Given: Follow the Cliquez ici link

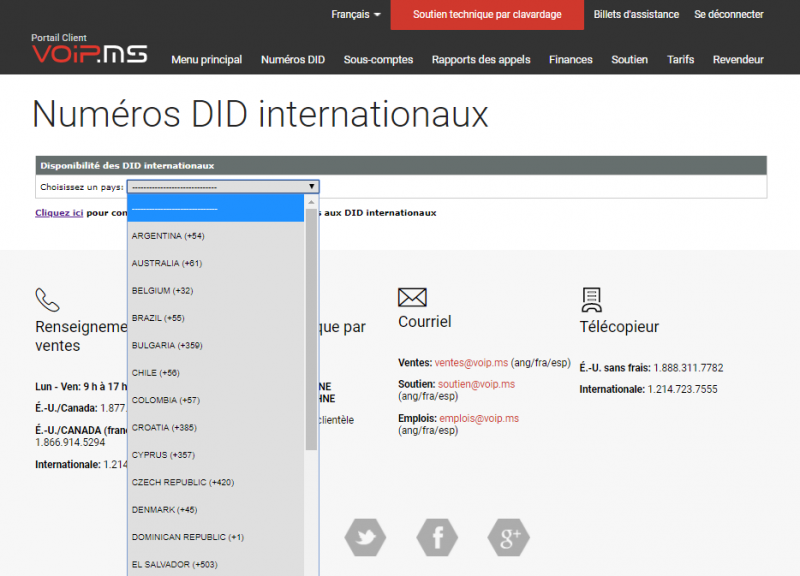Looking at the screenshot, I should (59, 213).
